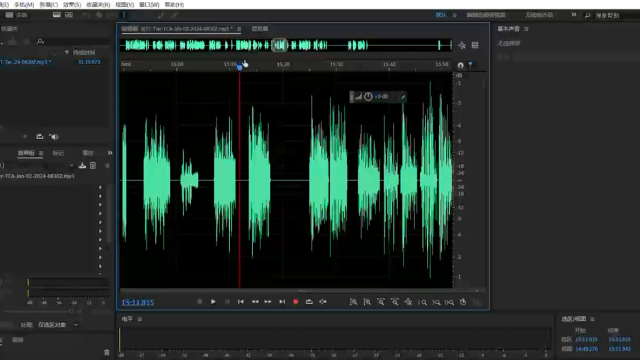
Task: Adjust the HUD volume knob
Action: click(368, 97)
